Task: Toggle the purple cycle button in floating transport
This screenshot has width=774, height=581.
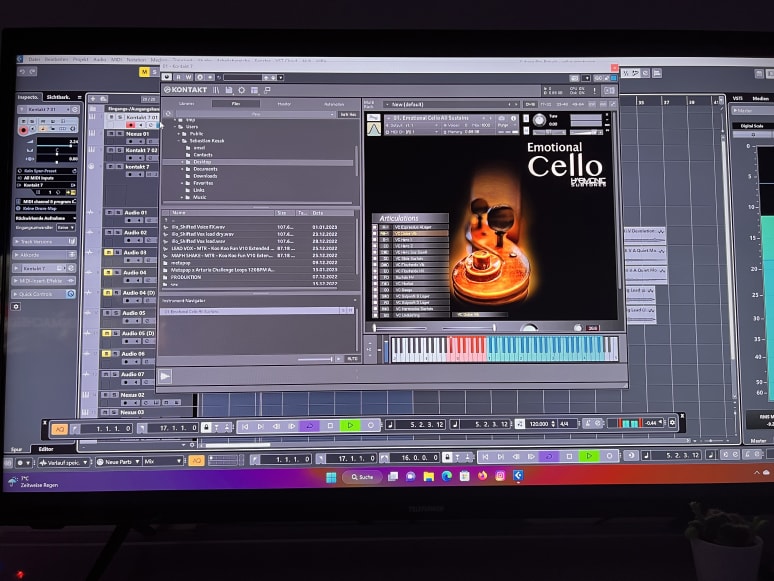Action: 310,426
